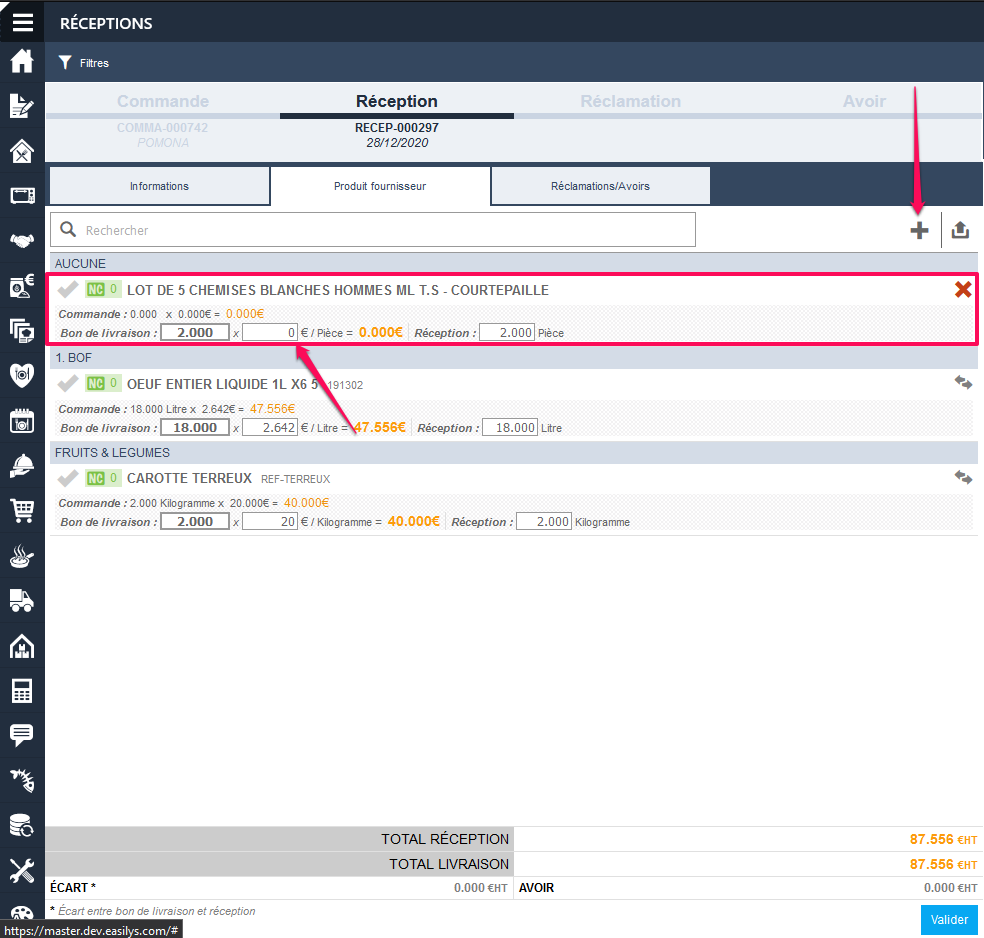Switch to the Informations tab
Viewport: 984px width, 938px height.
pyautogui.click(x=159, y=186)
